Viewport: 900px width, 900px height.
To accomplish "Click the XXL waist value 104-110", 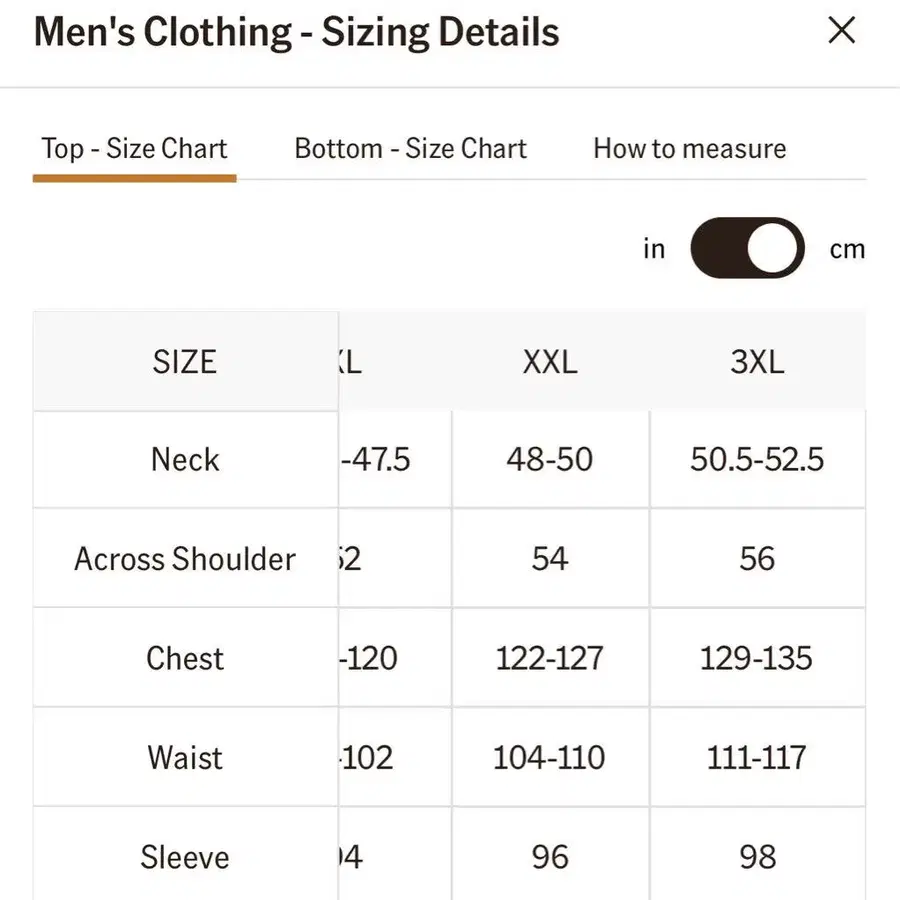I will [550, 757].
